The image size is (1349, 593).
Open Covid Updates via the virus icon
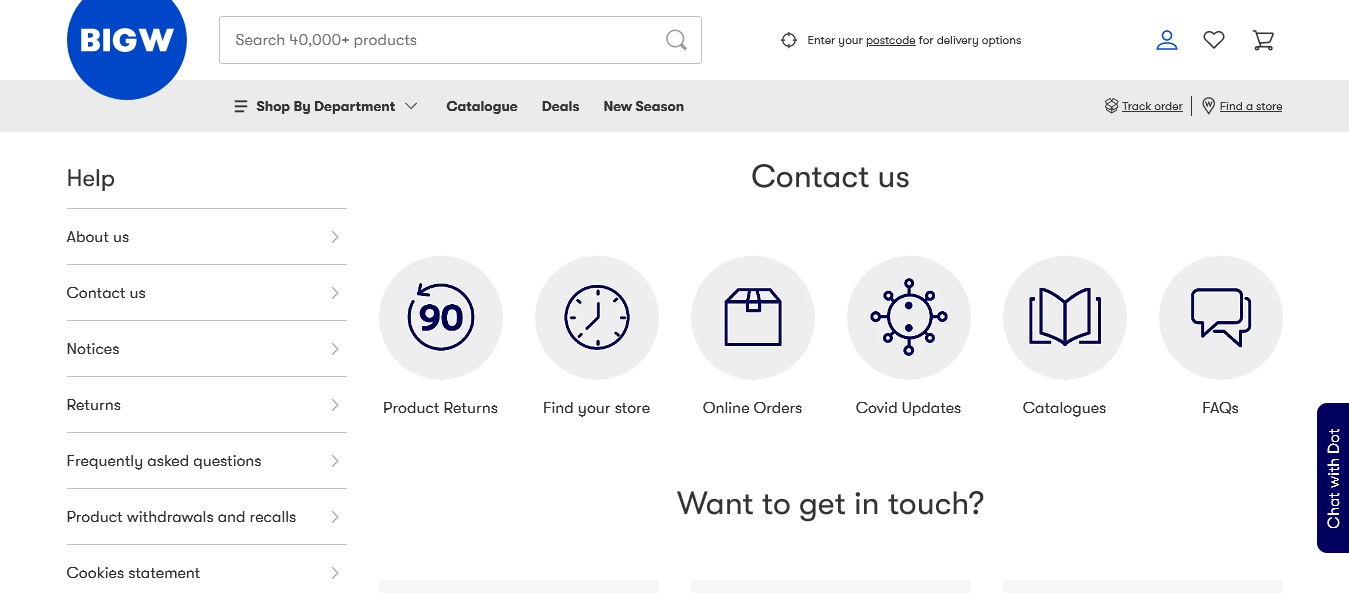908,317
